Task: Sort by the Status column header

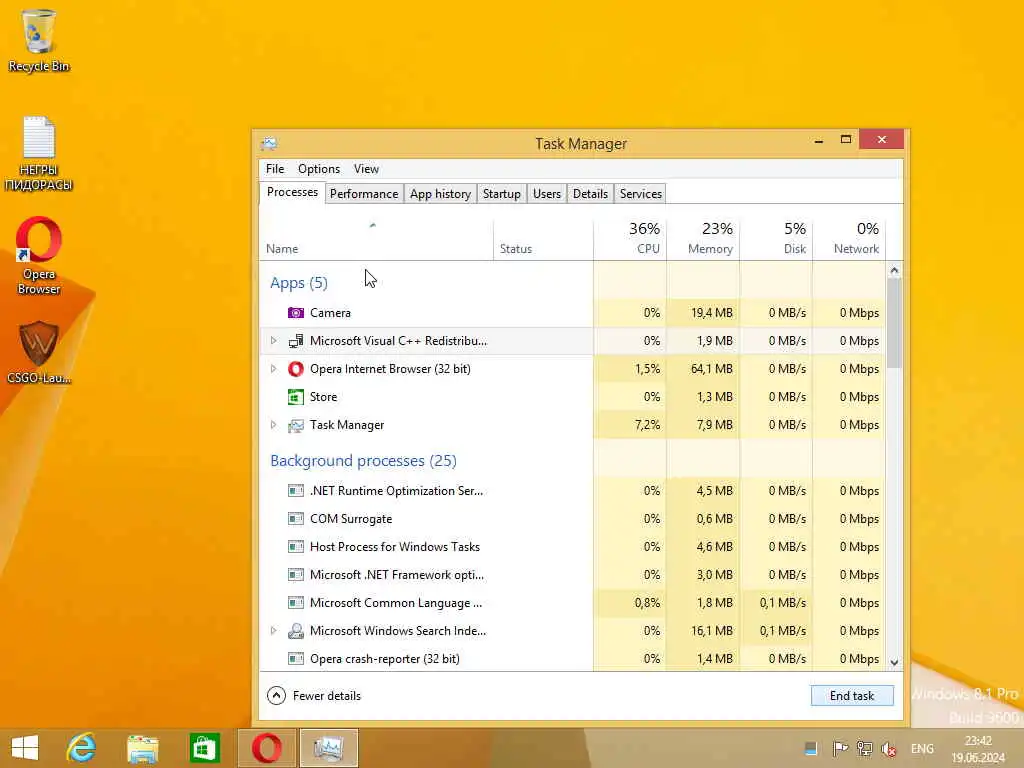Action: (543, 240)
